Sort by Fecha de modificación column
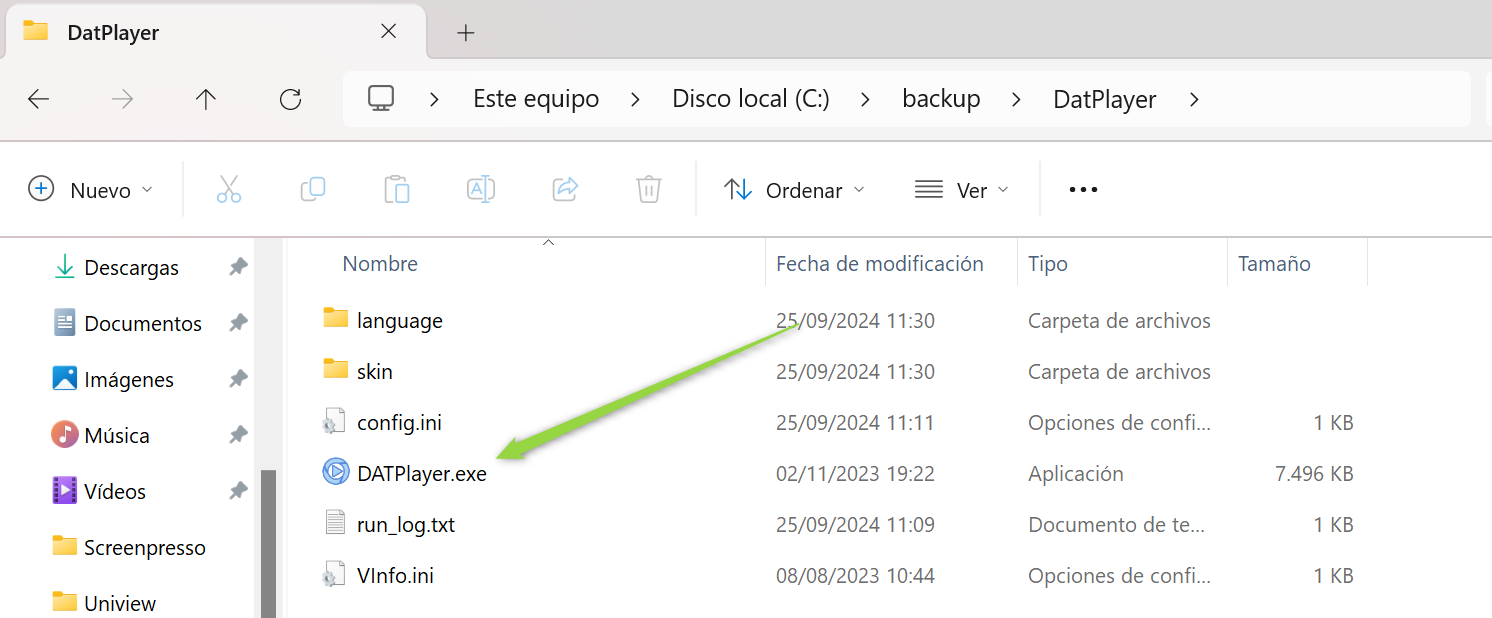Viewport: 1492px width, 618px height. point(880,264)
